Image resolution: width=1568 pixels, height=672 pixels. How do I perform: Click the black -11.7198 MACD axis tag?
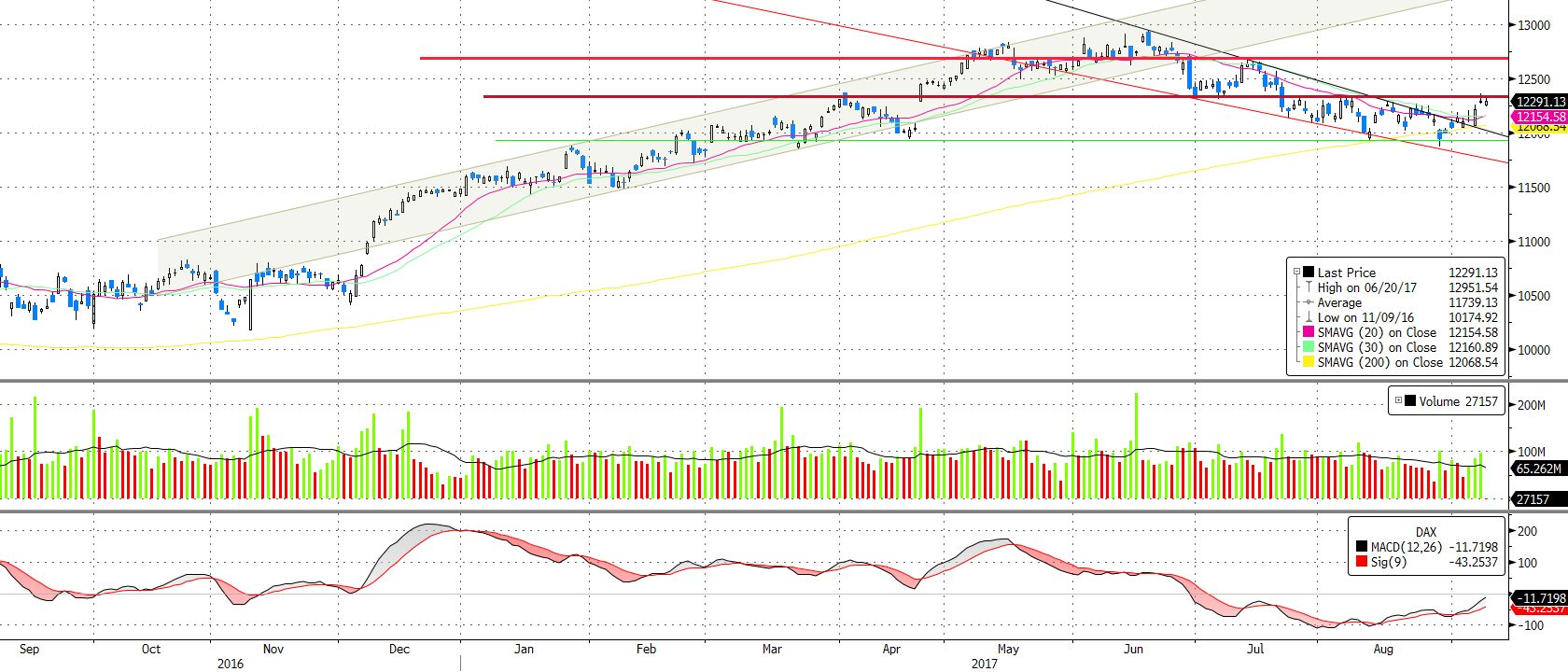(x=1539, y=598)
